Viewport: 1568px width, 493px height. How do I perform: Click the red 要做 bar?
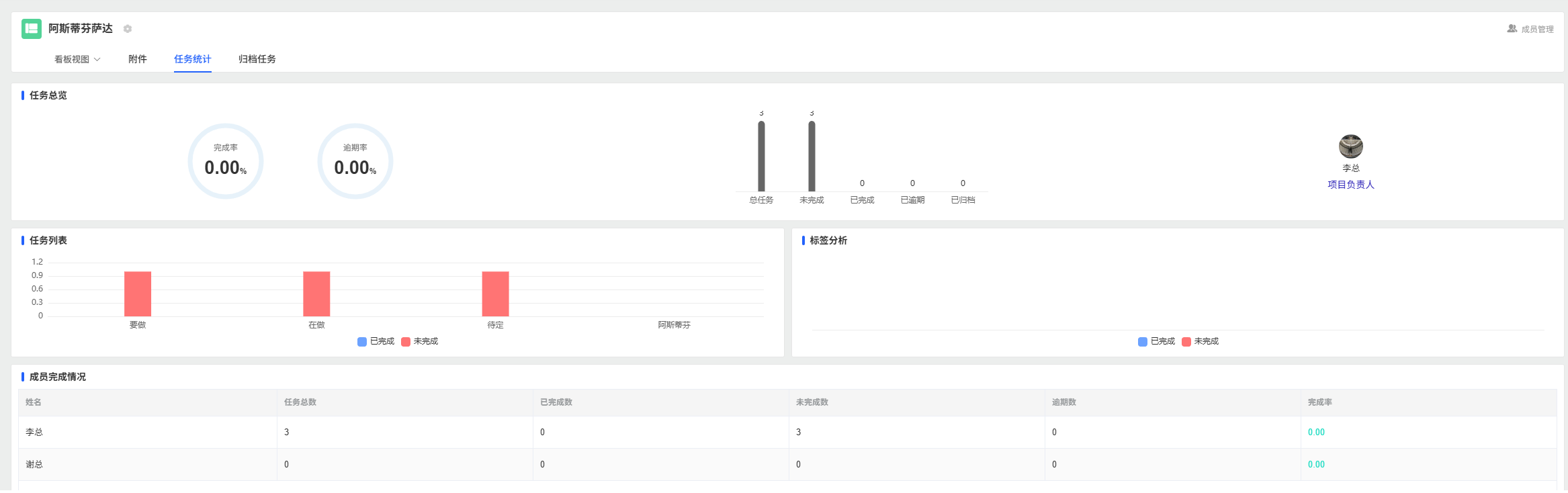click(x=138, y=294)
